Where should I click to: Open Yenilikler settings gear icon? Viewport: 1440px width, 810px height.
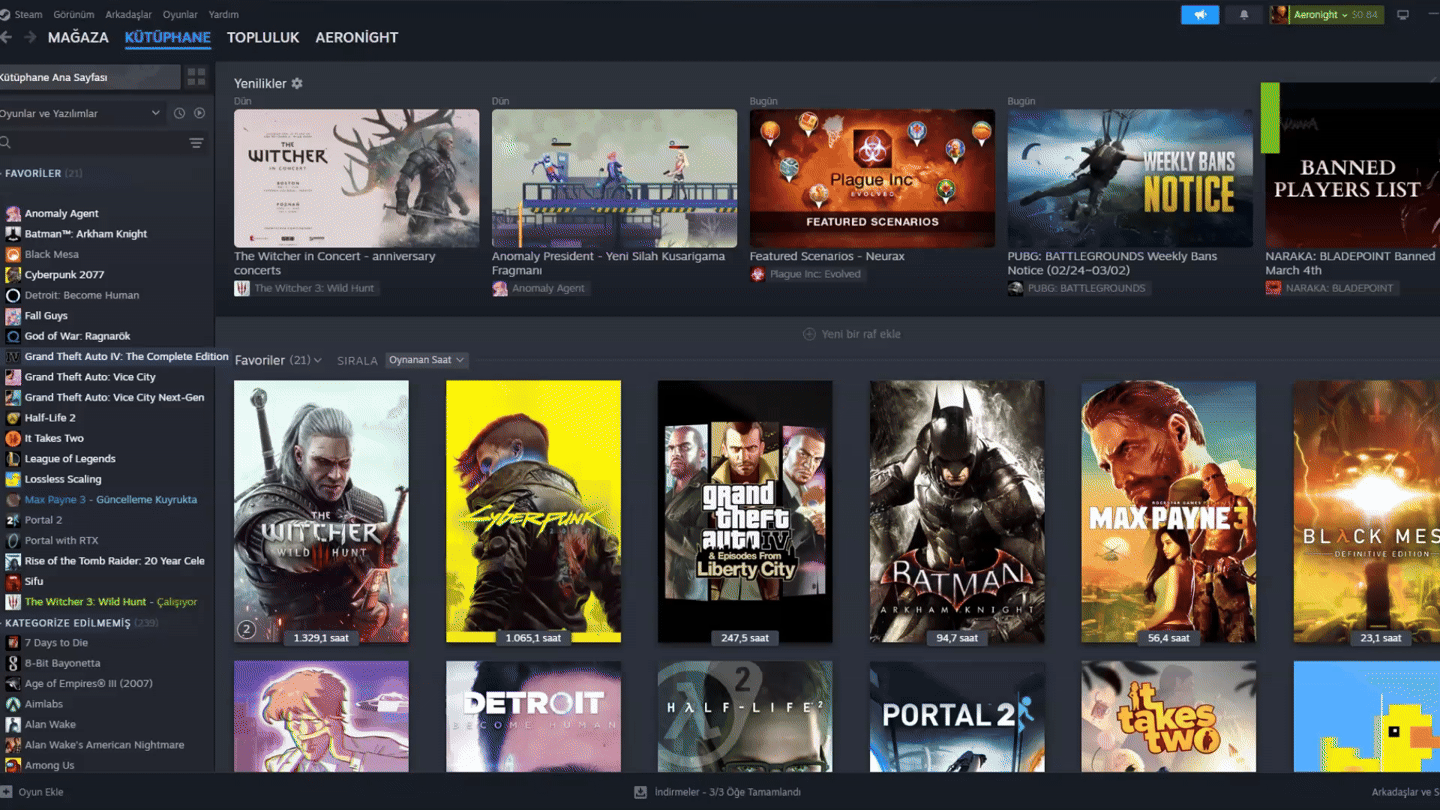[x=297, y=84]
